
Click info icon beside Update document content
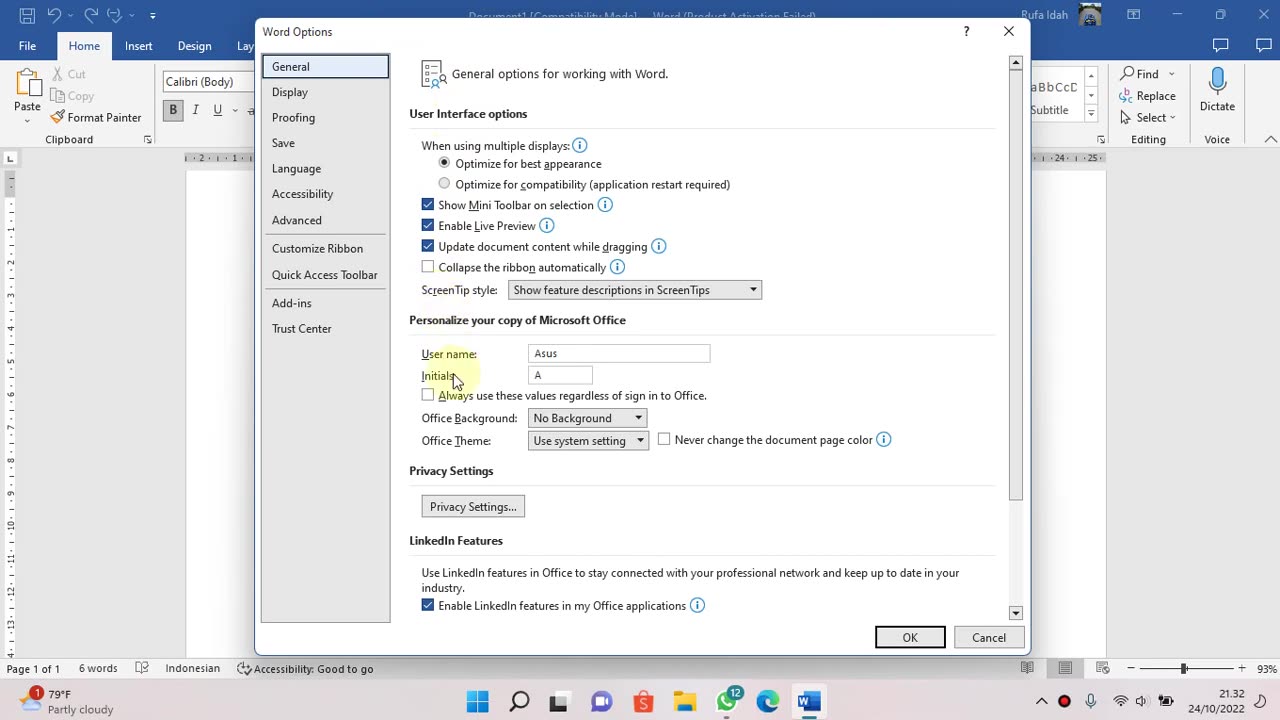(658, 246)
